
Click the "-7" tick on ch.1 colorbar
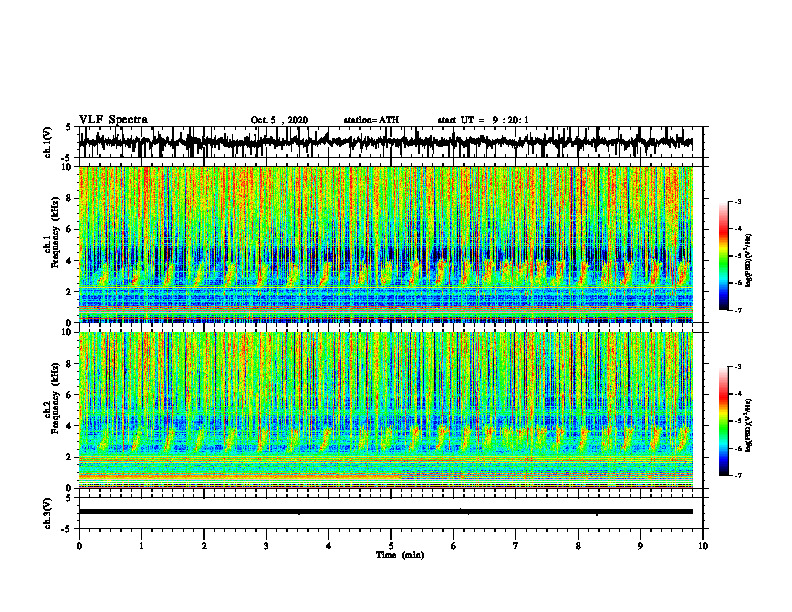tap(738, 310)
